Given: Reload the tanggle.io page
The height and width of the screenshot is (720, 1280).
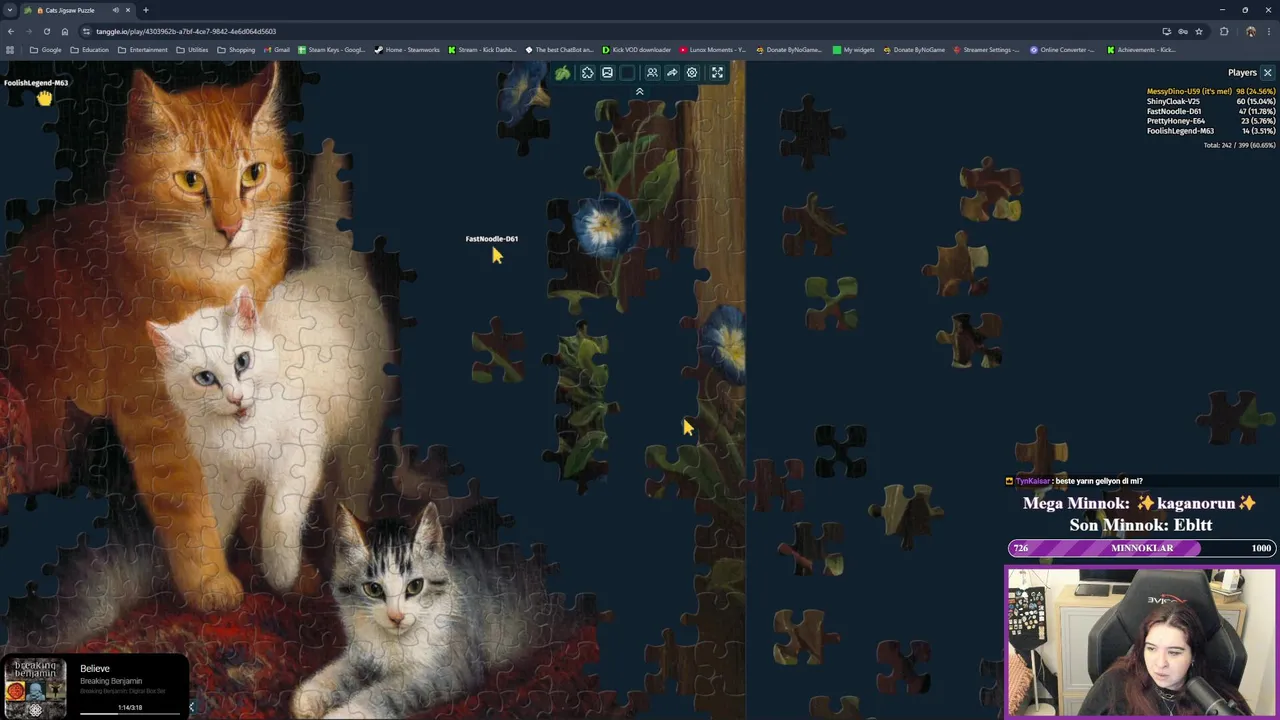Looking at the screenshot, I should pos(46,31).
